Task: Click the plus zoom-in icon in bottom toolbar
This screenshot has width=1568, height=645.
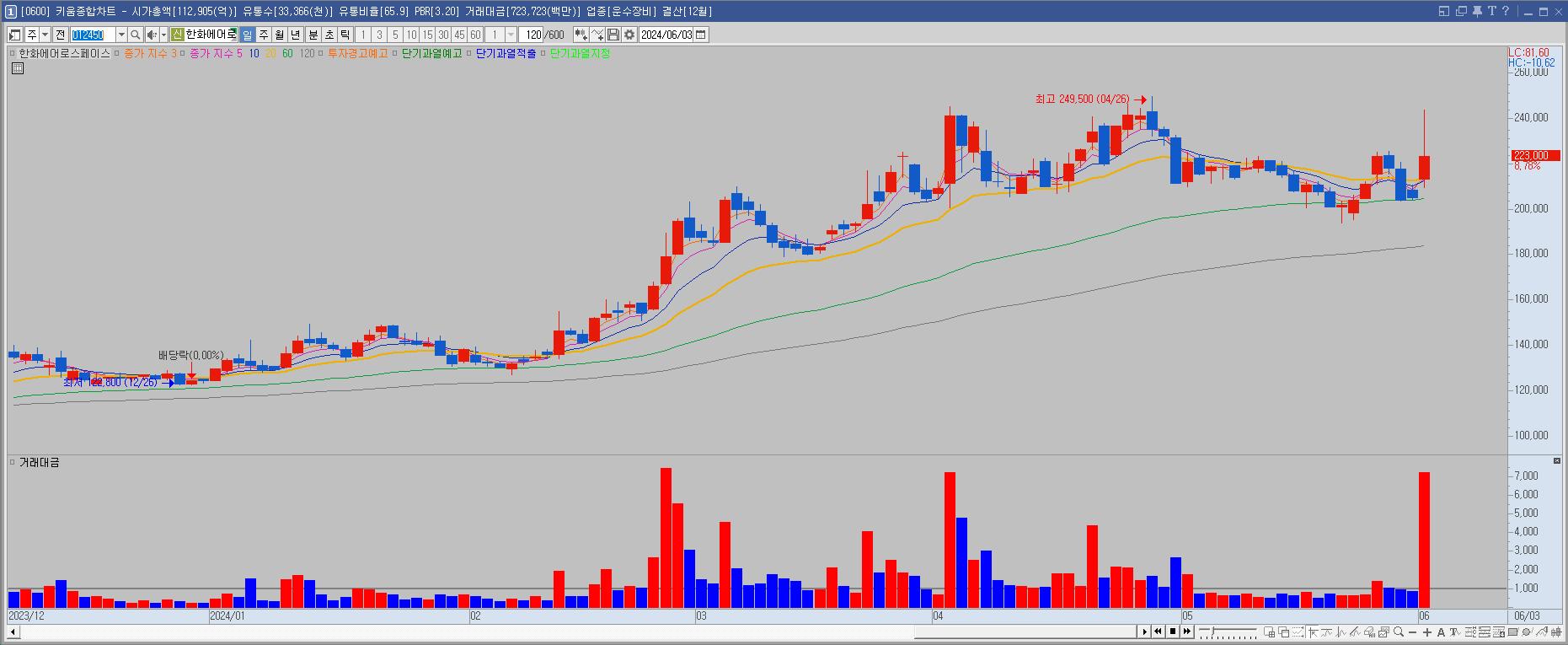Action: click(x=1427, y=632)
